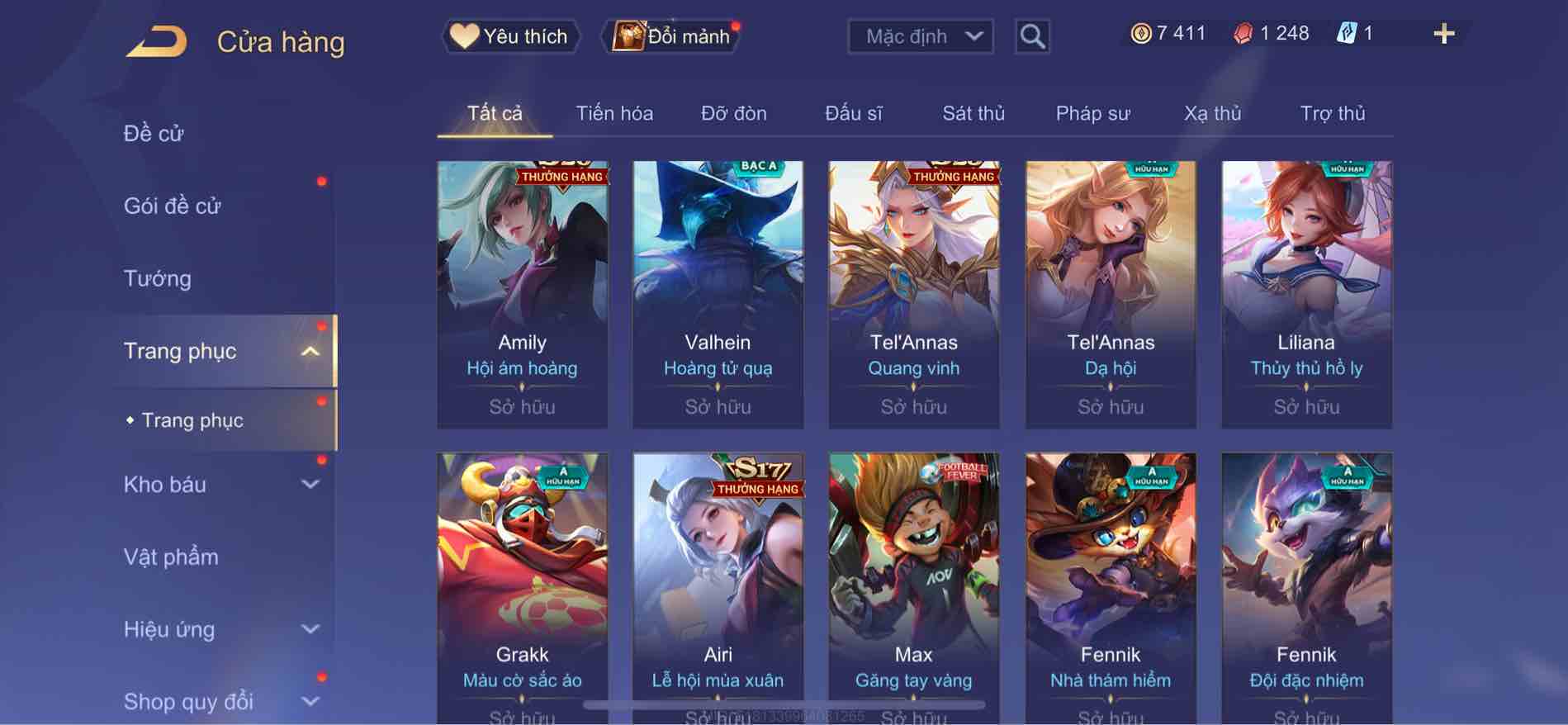Expand the Kho báu sidebar section
The width and height of the screenshot is (1568, 725).
pyautogui.click(x=310, y=485)
